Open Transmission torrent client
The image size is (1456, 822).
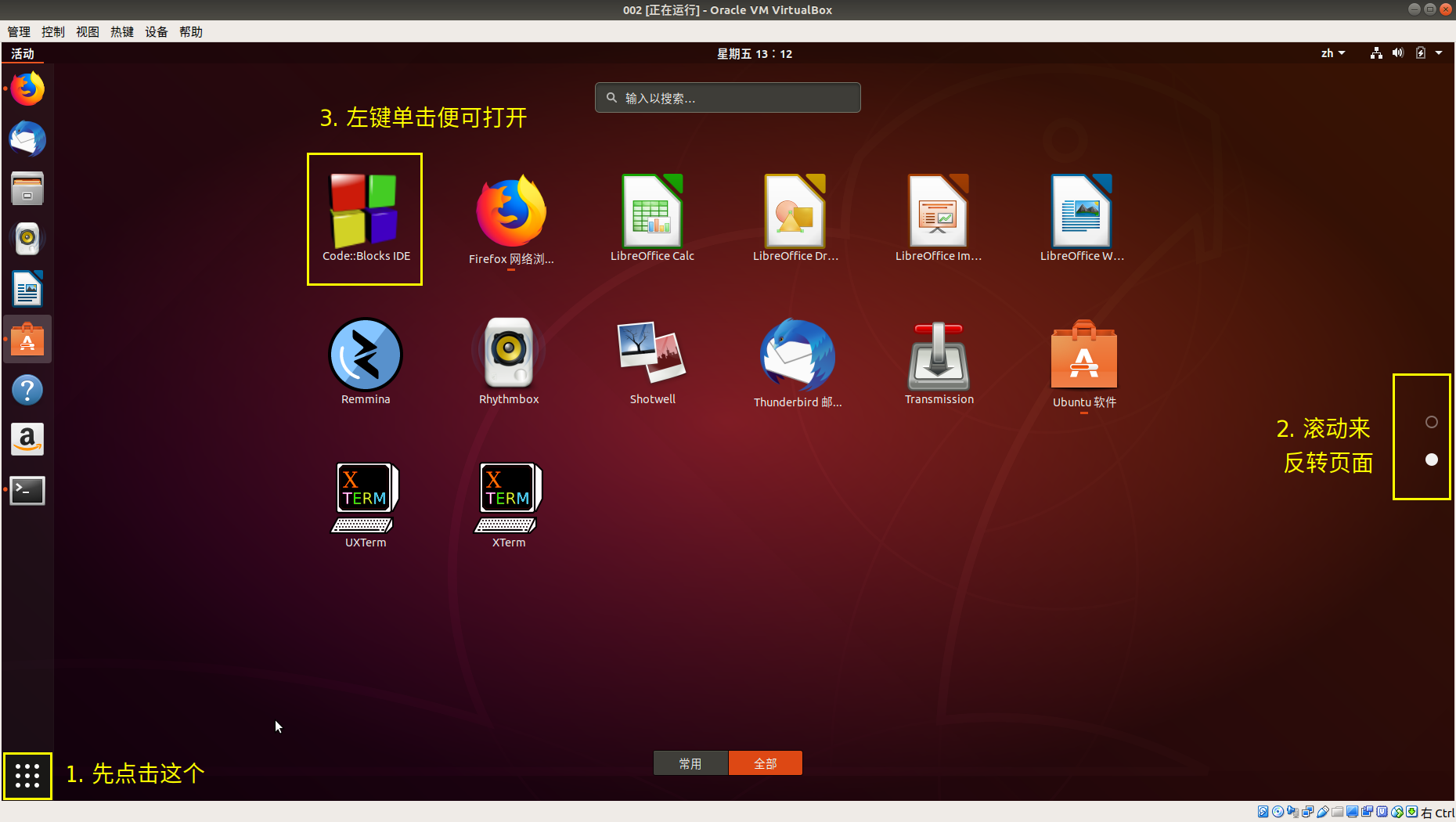939,356
